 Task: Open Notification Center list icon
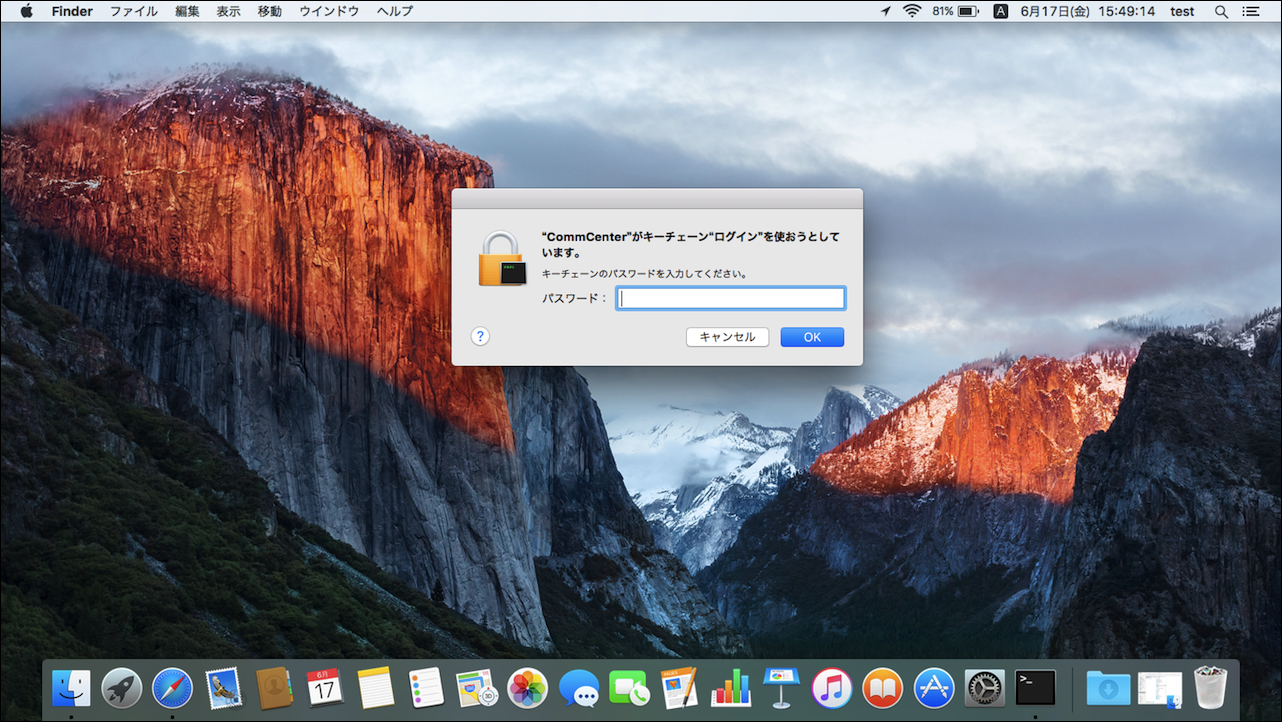1252,11
